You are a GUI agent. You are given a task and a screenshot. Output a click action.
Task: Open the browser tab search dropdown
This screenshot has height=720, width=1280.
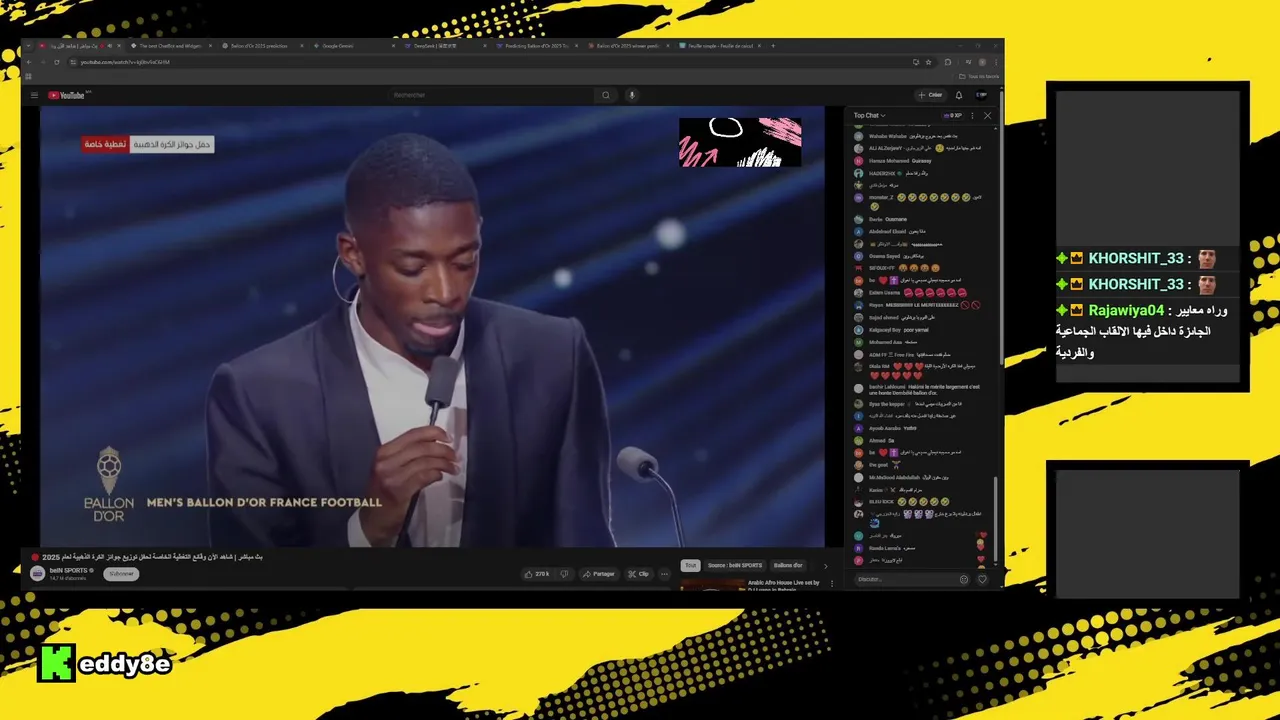(29, 45)
